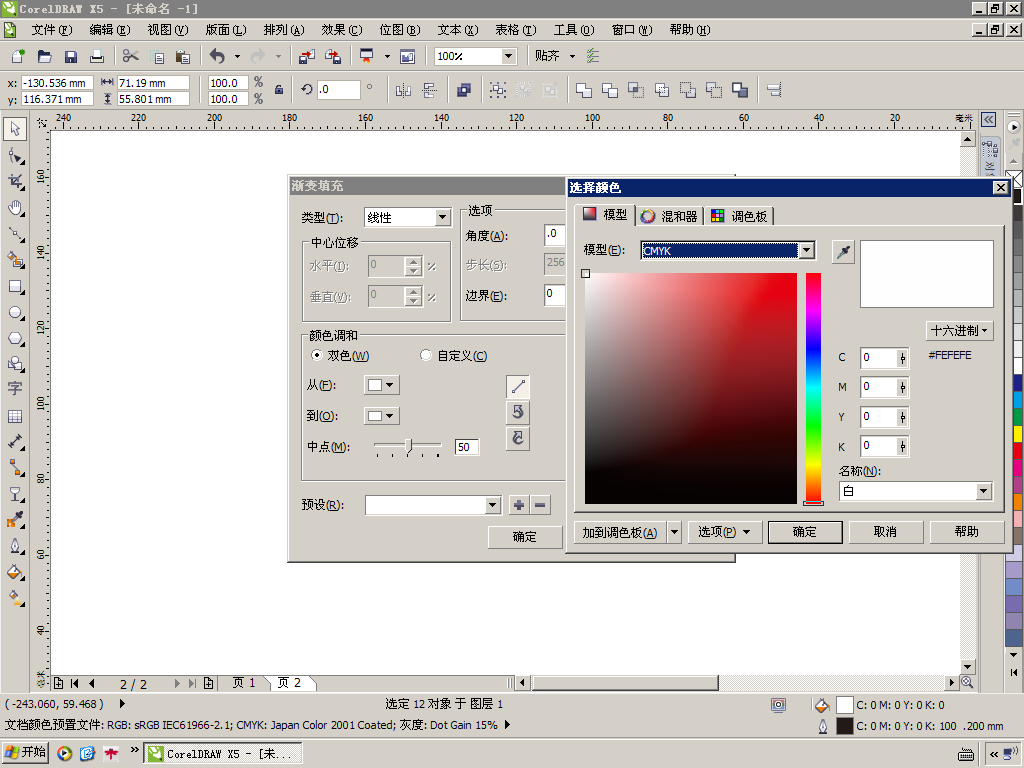The height and width of the screenshot is (768, 1024).
Task: Switch to the 混和器 mixer tab
Action: coord(669,216)
